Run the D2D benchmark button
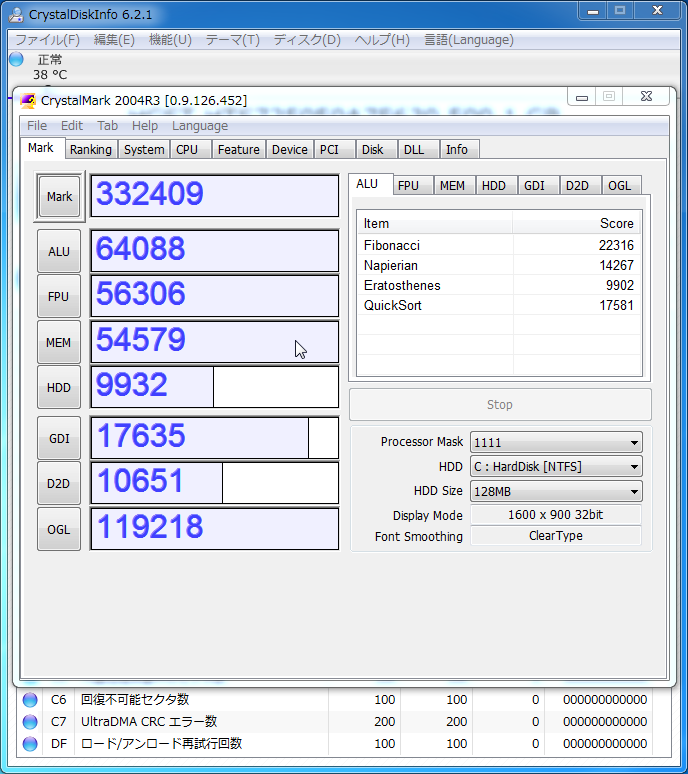 pyautogui.click(x=59, y=484)
